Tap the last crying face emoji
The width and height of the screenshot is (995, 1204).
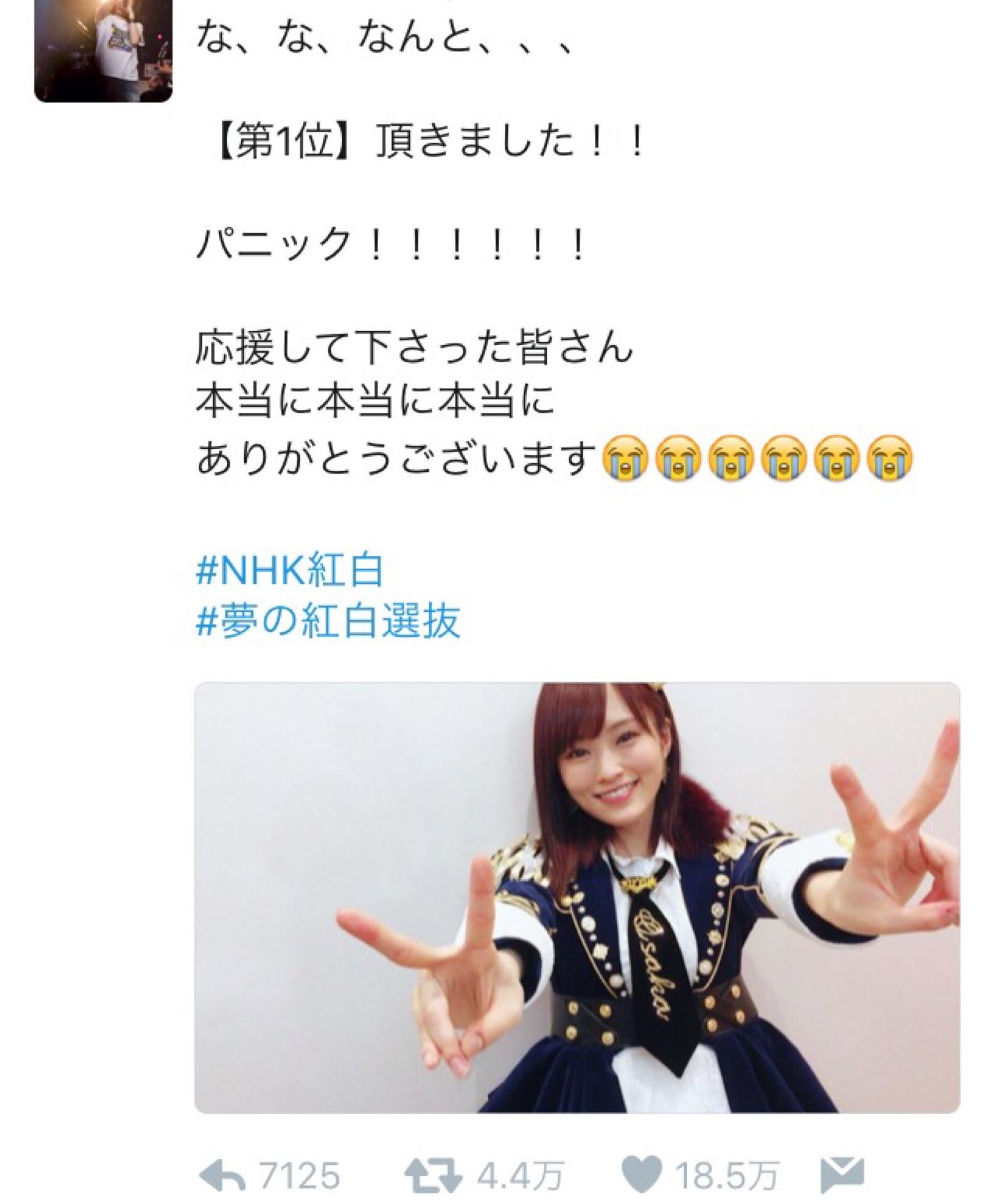pos(889,459)
